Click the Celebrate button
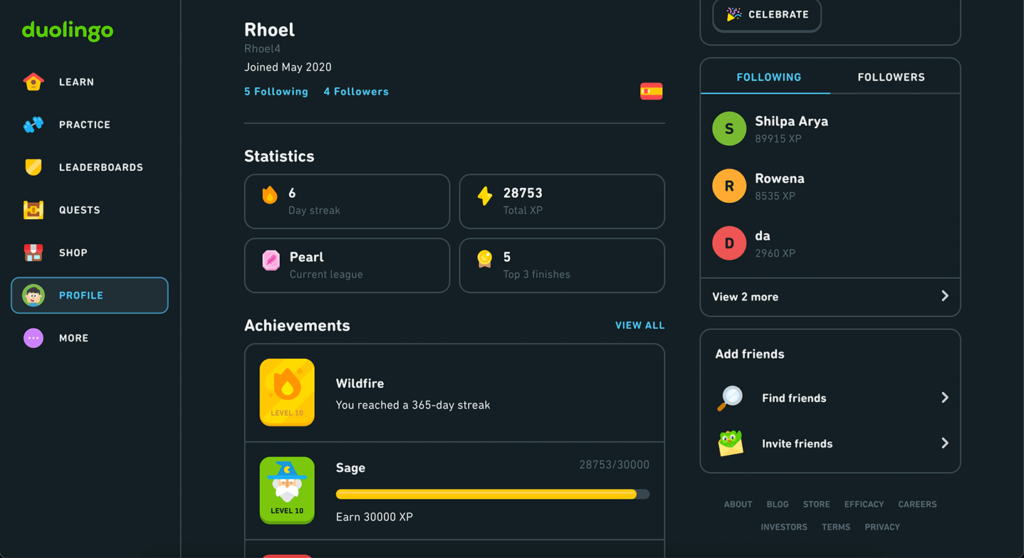This screenshot has width=1024, height=558. coord(767,14)
